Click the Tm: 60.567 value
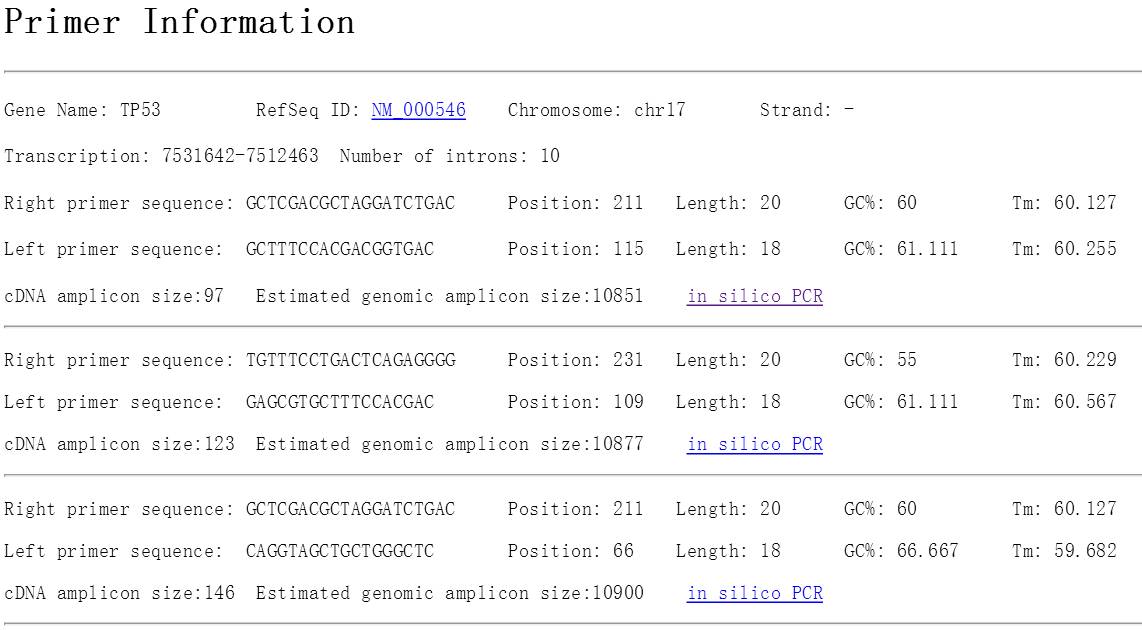This screenshot has width=1142, height=630. pos(1064,403)
